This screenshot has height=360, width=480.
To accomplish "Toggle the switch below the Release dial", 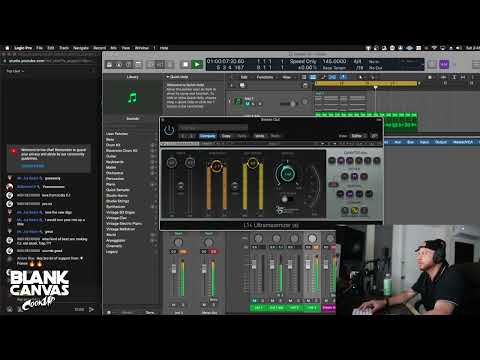I will coord(286,199).
